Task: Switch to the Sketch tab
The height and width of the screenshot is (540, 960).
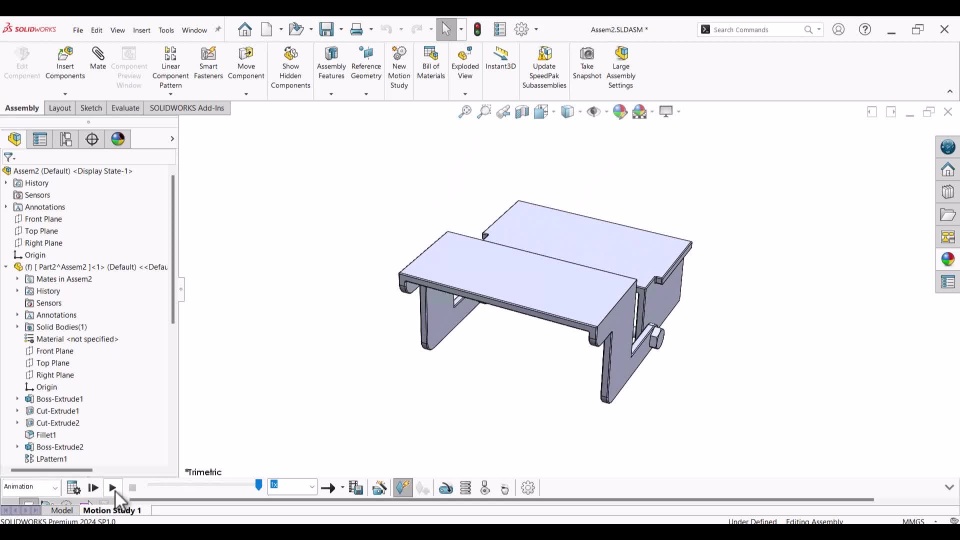Action: 91,108
